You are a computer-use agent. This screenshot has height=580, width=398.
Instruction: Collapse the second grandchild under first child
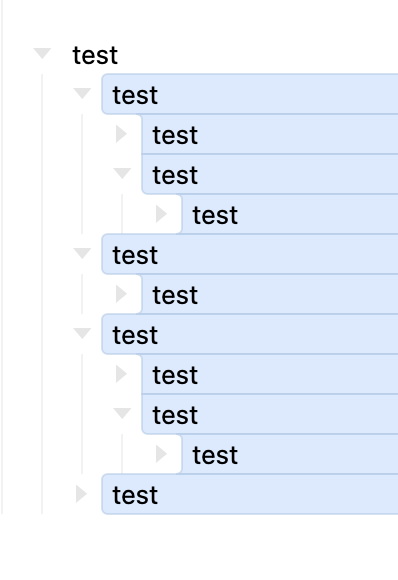[122, 173]
